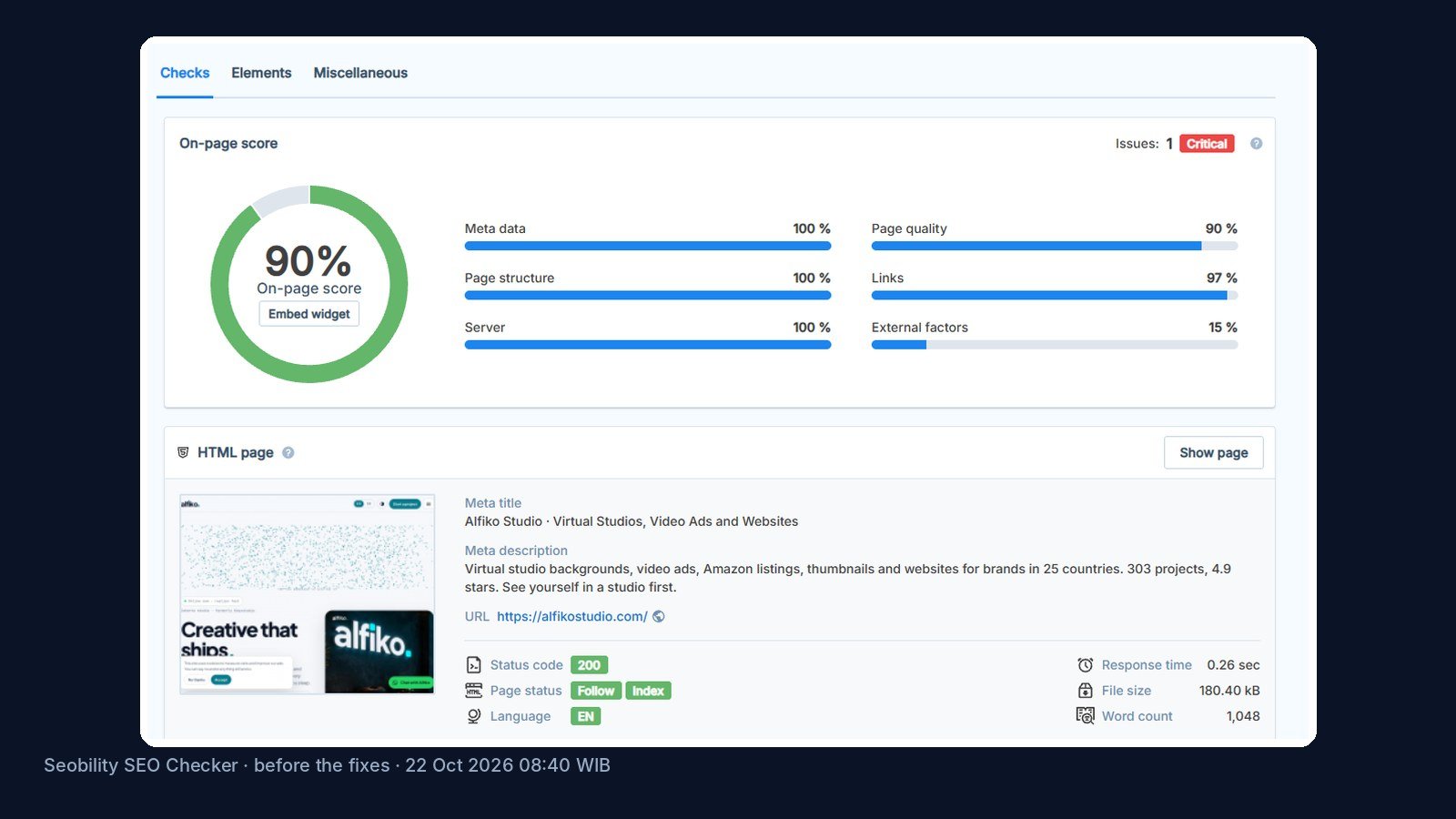Click the On-page score help icon
The width and height of the screenshot is (1456, 819).
1256,144
